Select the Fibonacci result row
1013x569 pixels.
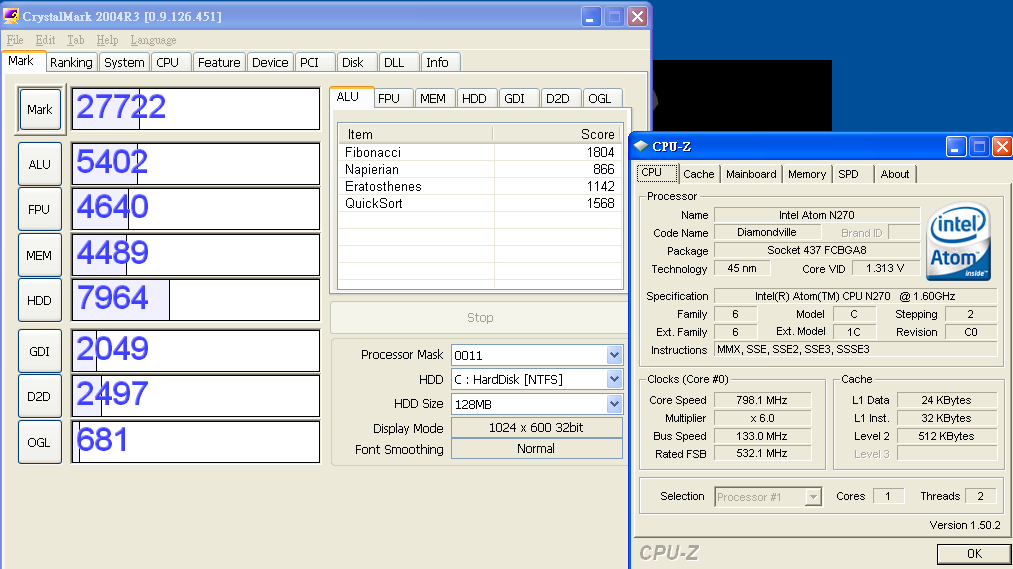point(480,152)
